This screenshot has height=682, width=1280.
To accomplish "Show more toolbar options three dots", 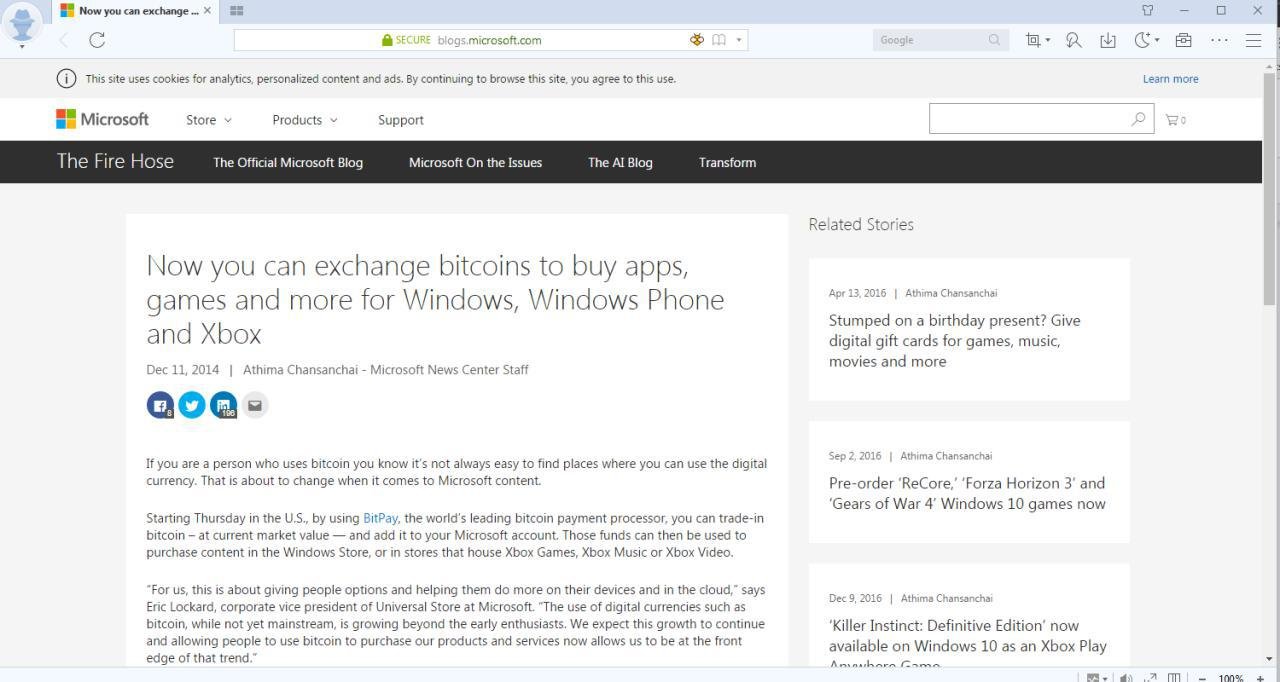I will 1219,40.
